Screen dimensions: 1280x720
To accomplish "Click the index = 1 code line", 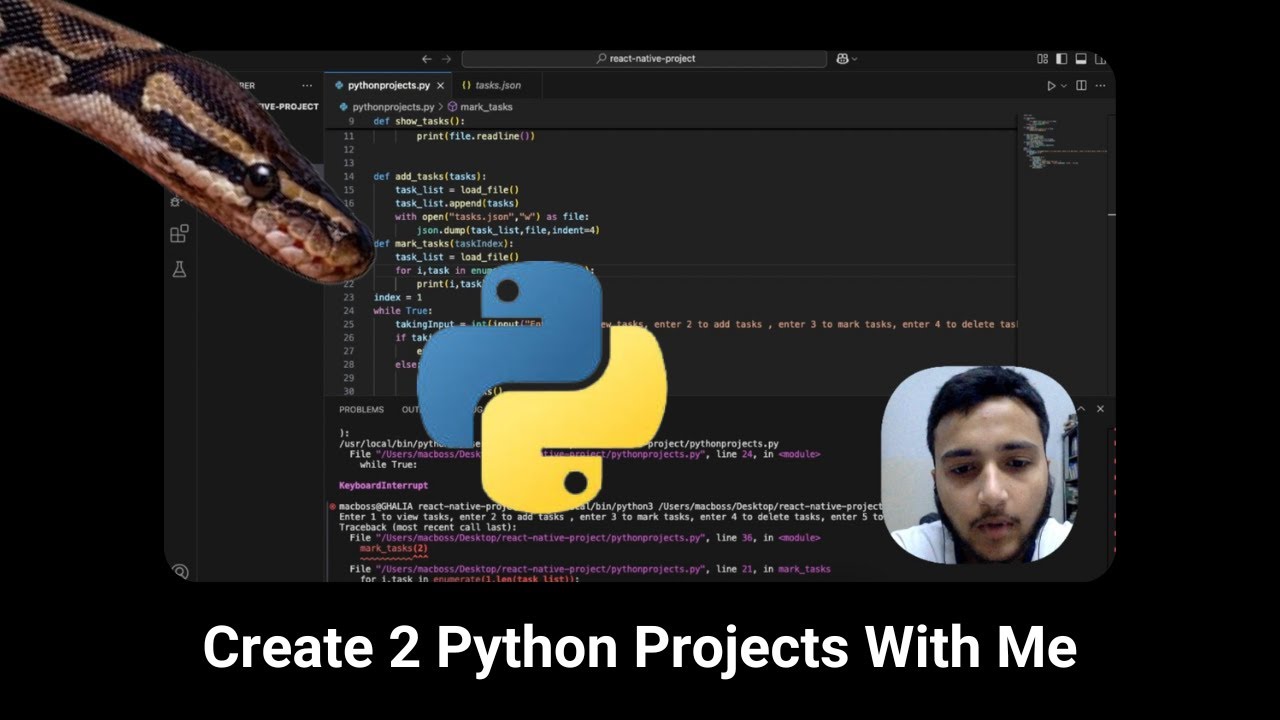I will [x=398, y=297].
